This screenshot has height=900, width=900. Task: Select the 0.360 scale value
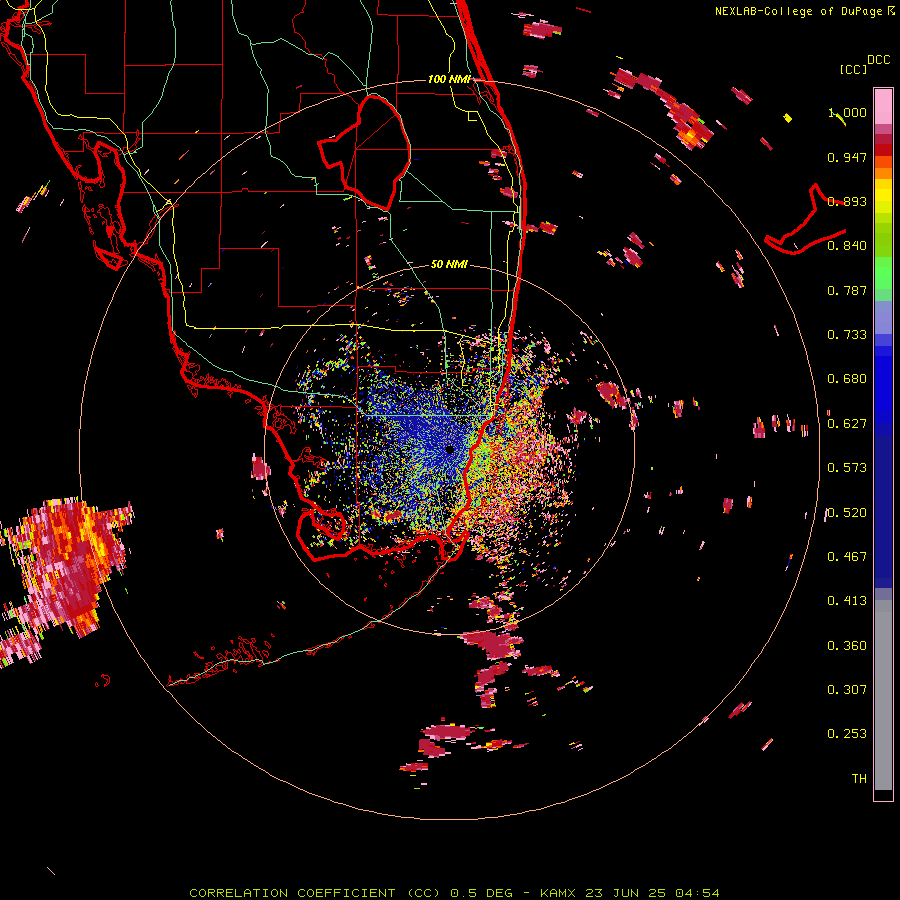coord(847,646)
